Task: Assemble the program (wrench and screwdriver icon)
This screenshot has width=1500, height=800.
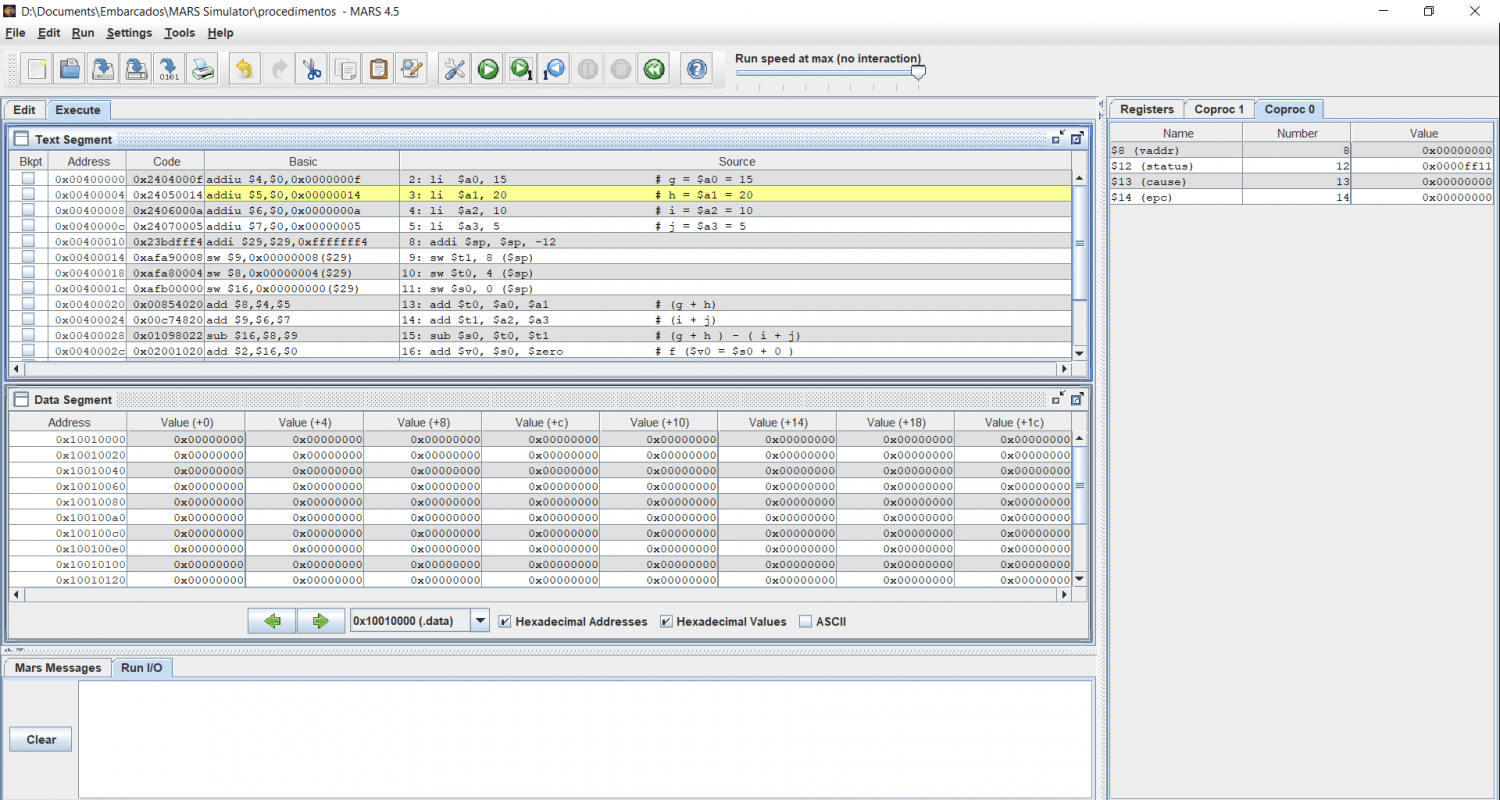Action: [x=454, y=69]
